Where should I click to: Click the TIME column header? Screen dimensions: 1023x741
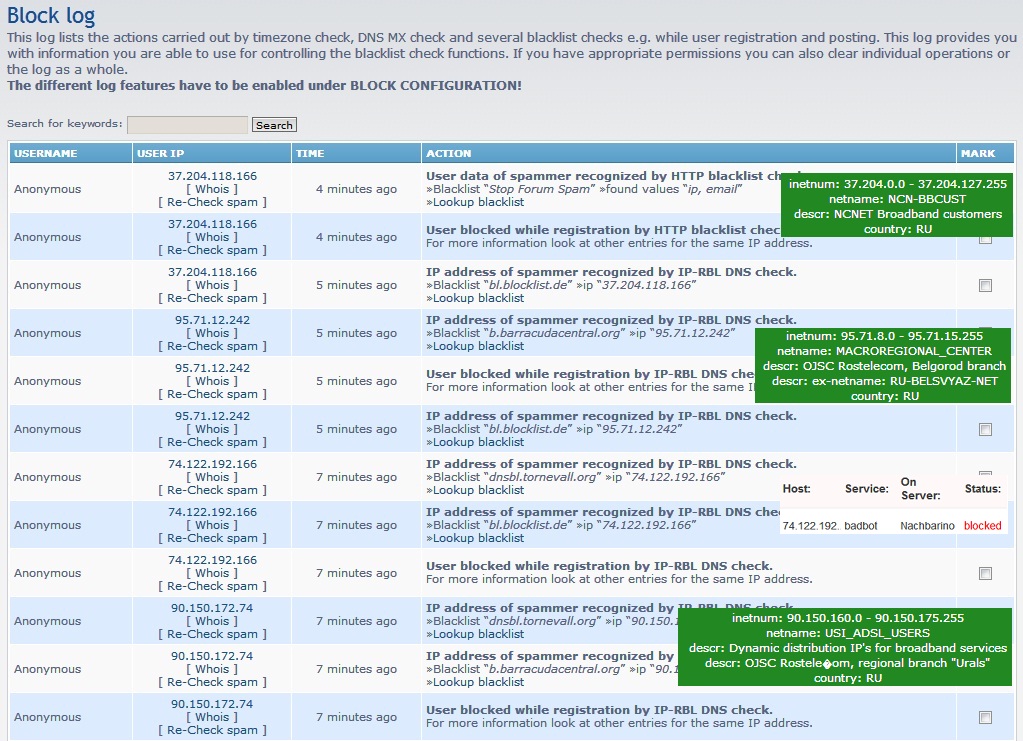coord(310,154)
